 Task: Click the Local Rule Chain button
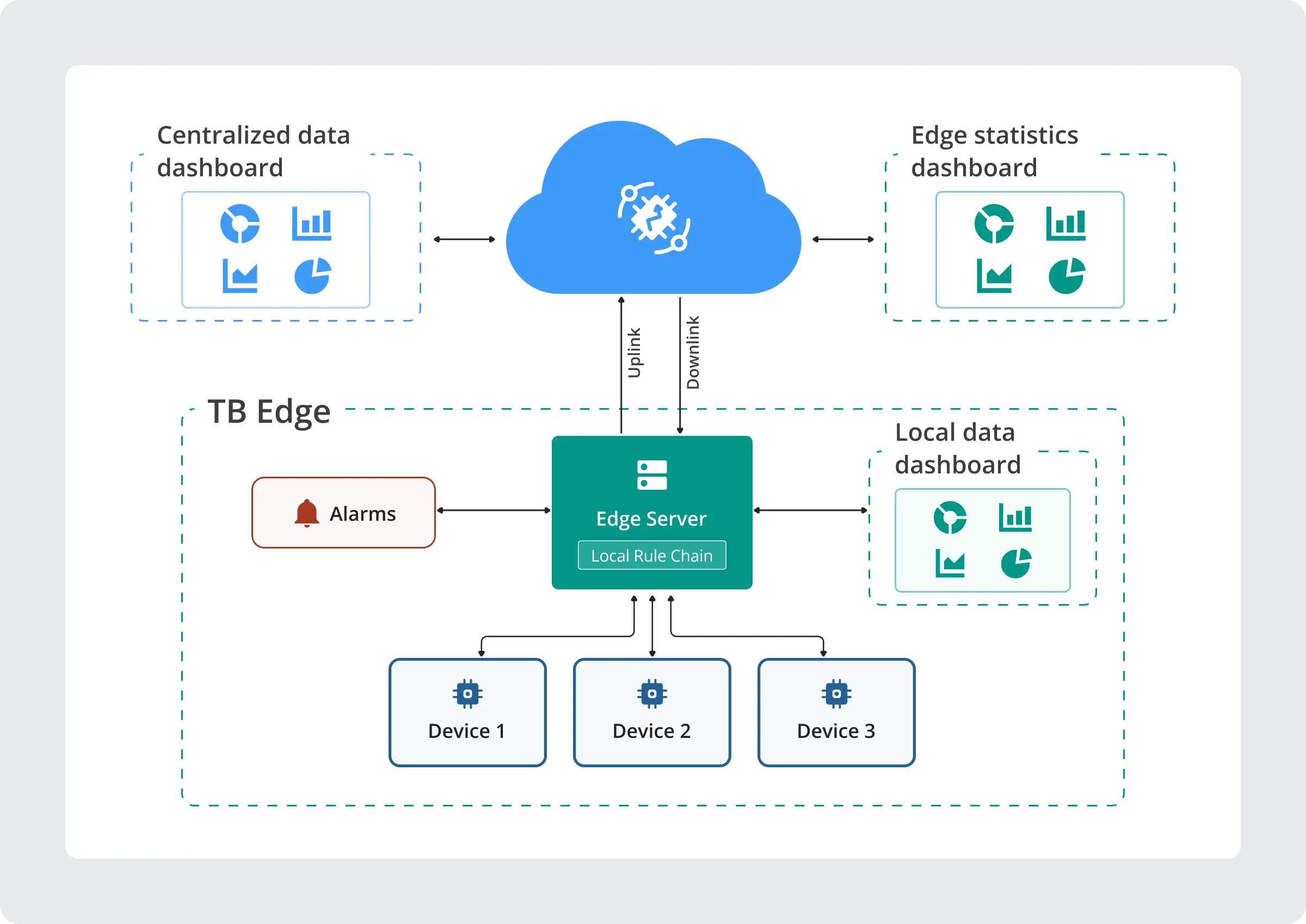652,555
